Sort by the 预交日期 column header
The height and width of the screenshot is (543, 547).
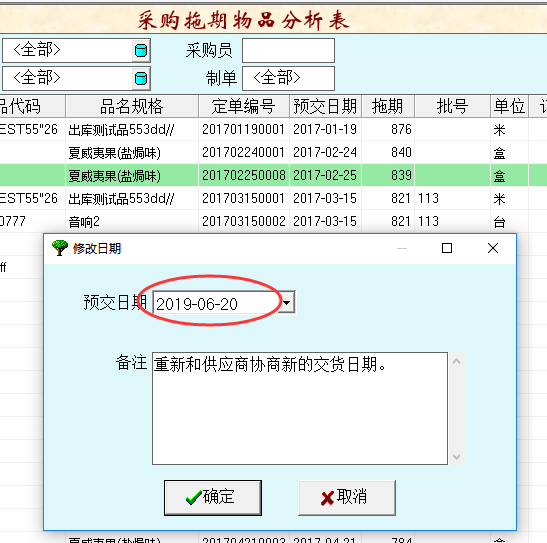pos(325,106)
